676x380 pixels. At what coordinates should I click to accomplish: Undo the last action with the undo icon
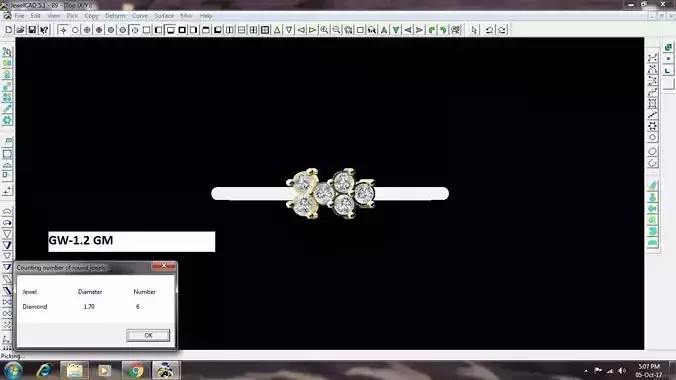489,30
